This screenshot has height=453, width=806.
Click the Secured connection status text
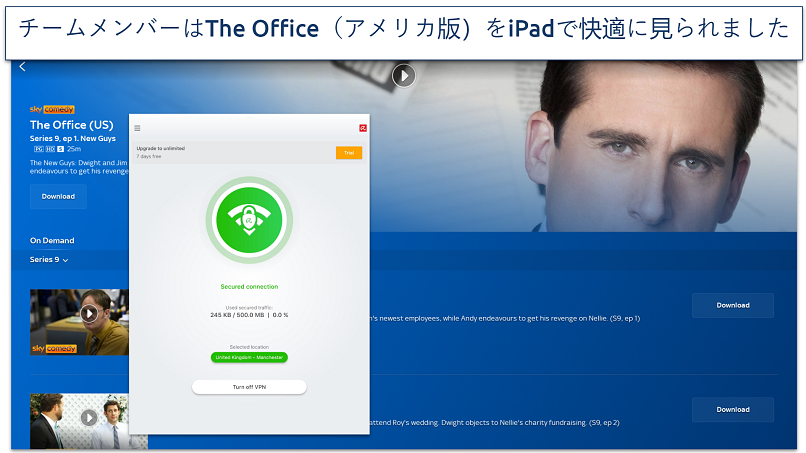pos(249,286)
